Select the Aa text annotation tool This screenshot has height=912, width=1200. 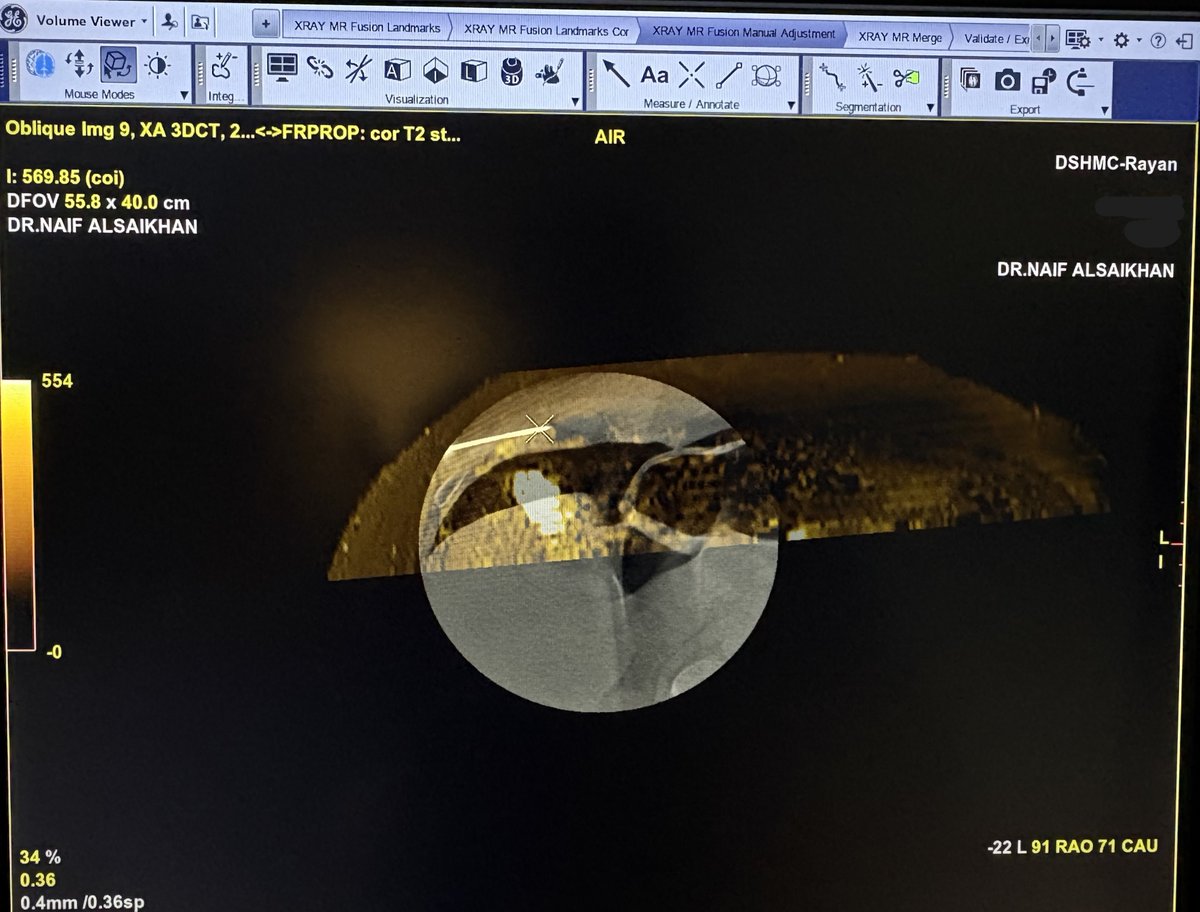654,75
